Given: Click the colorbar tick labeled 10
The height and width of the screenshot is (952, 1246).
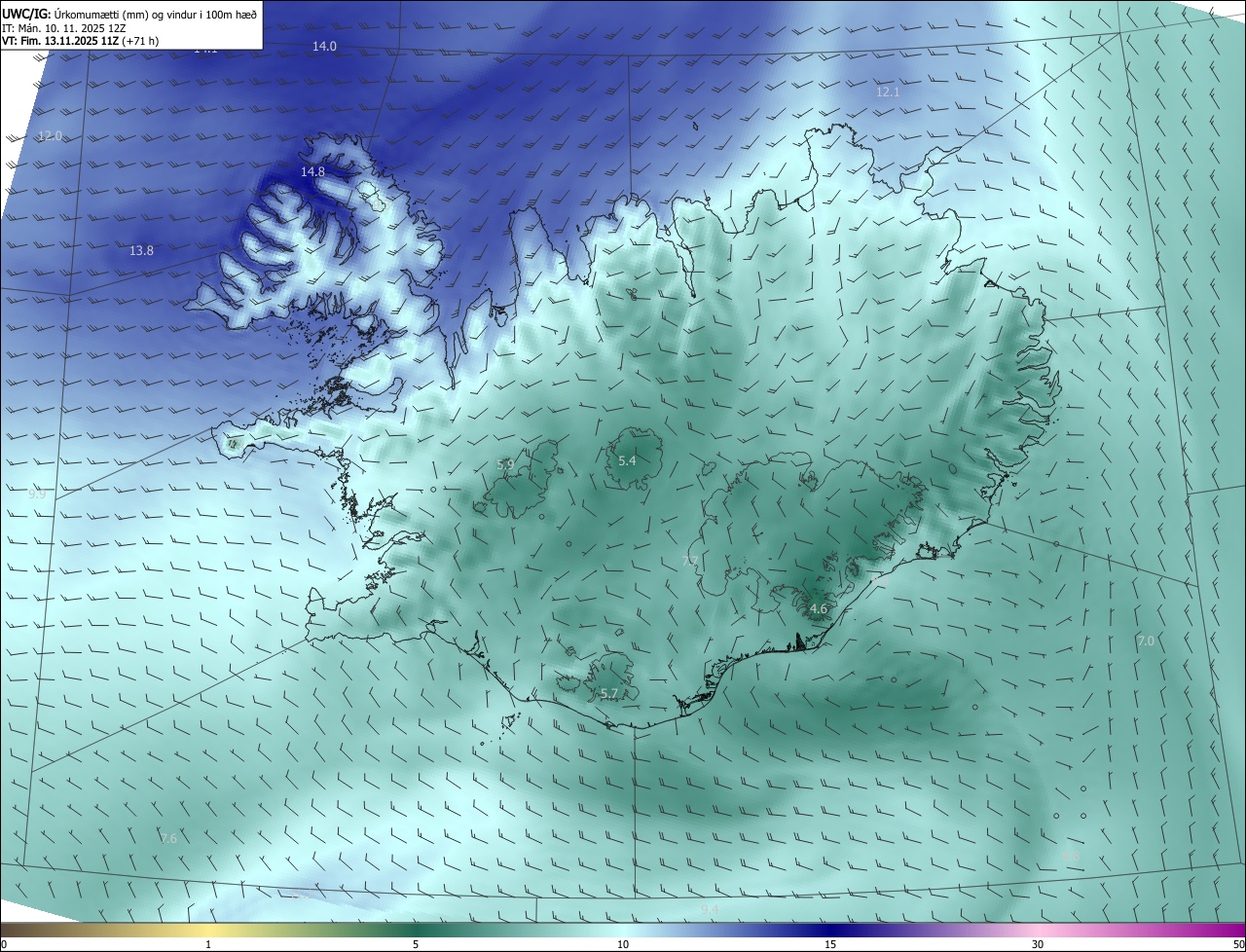Looking at the screenshot, I should (x=623, y=944).
